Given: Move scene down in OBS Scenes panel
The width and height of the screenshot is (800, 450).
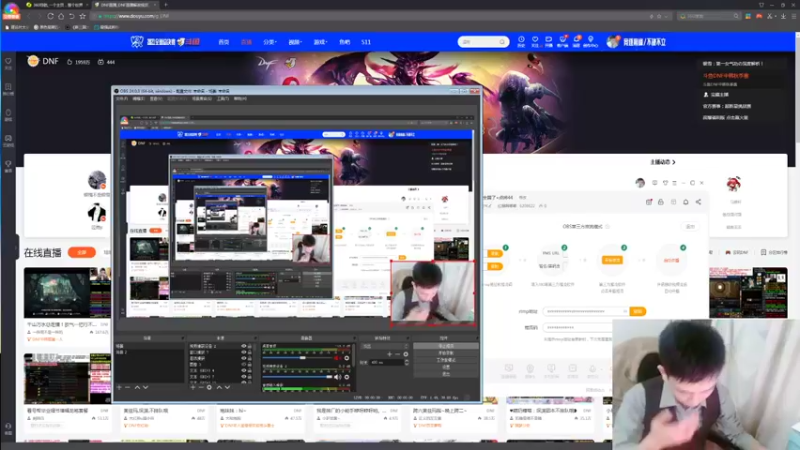Looking at the screenshot, I should (x=145, y=387).
